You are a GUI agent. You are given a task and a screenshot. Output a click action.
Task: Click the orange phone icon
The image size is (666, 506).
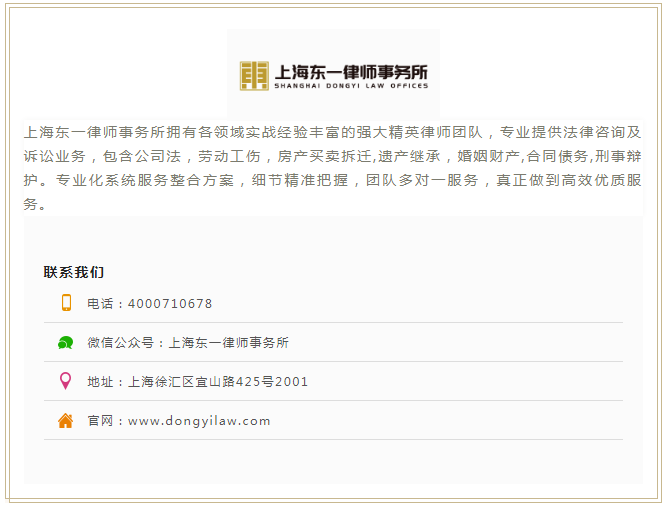point(66,303)
